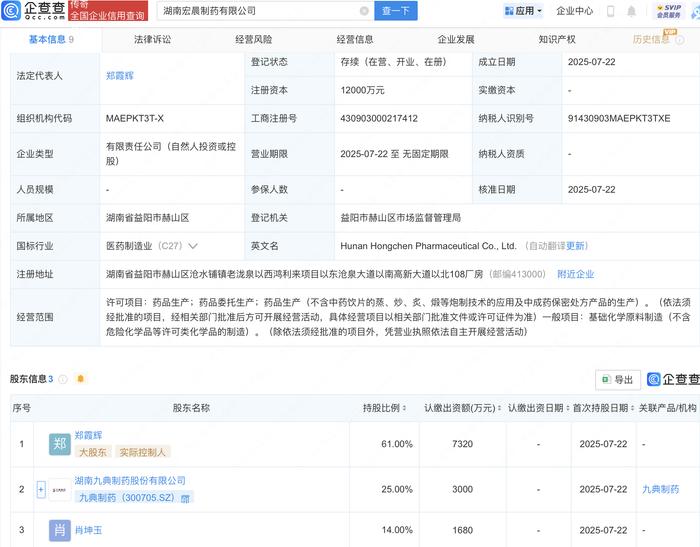700x547 pixels.
Task: Select taxpayer ID 91430903MAEPKT3TXE
Action: coord(619,118)
